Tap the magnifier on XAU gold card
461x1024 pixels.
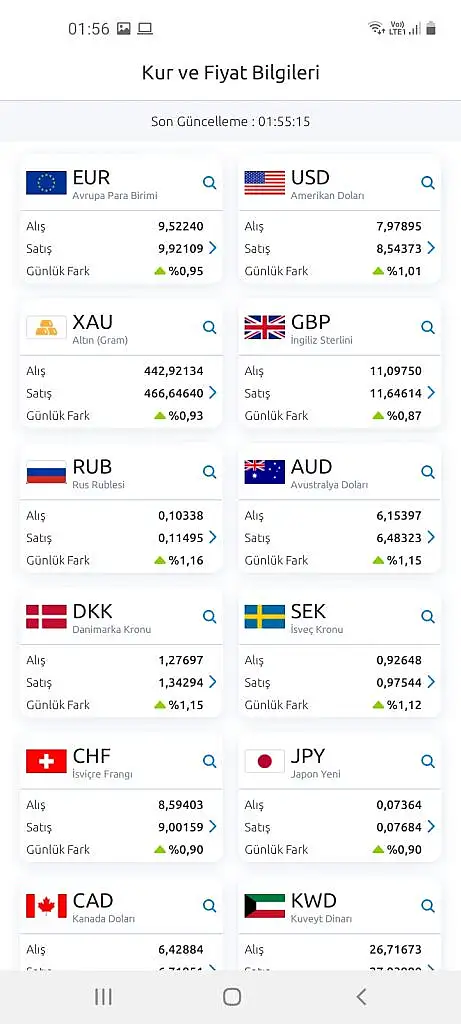(x=210, y=327)
